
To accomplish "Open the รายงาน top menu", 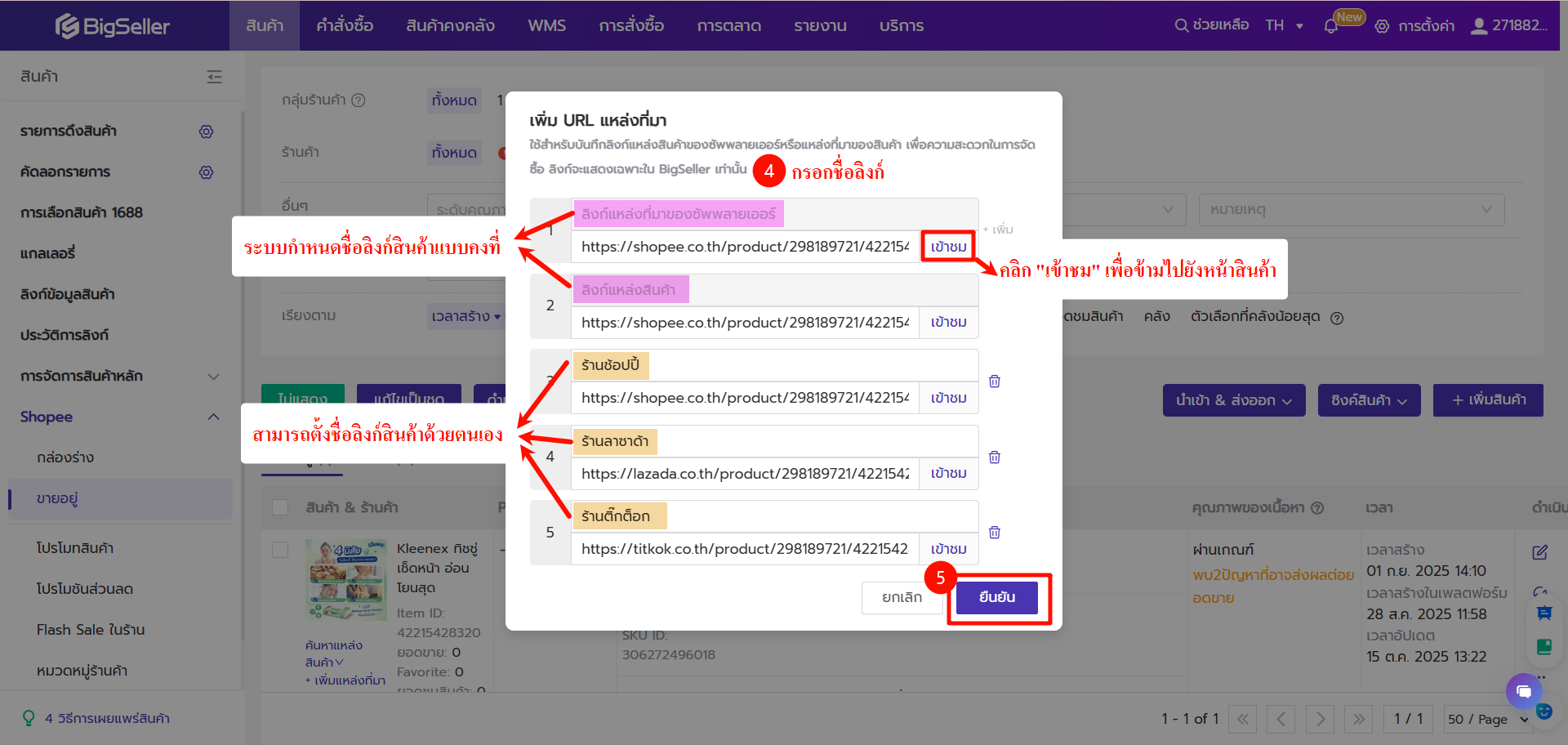I will click(x=820, y=25).
